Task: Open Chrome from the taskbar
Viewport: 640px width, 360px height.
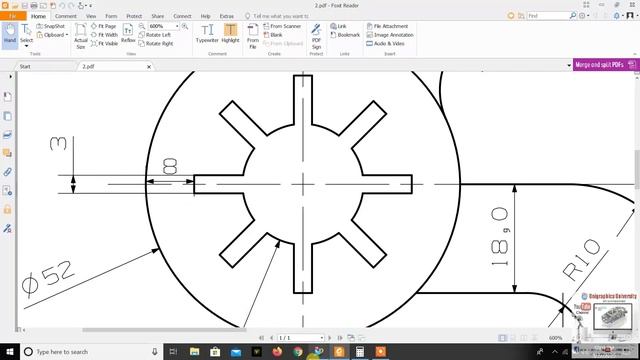Action: tap(298, 351)
